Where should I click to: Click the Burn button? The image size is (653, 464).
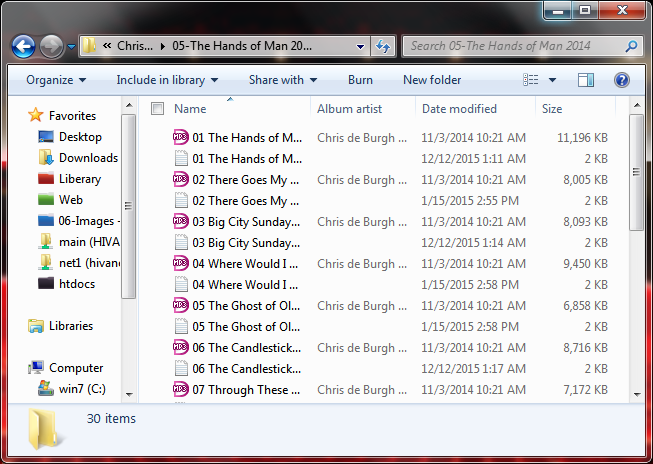[x=360, y=80]
